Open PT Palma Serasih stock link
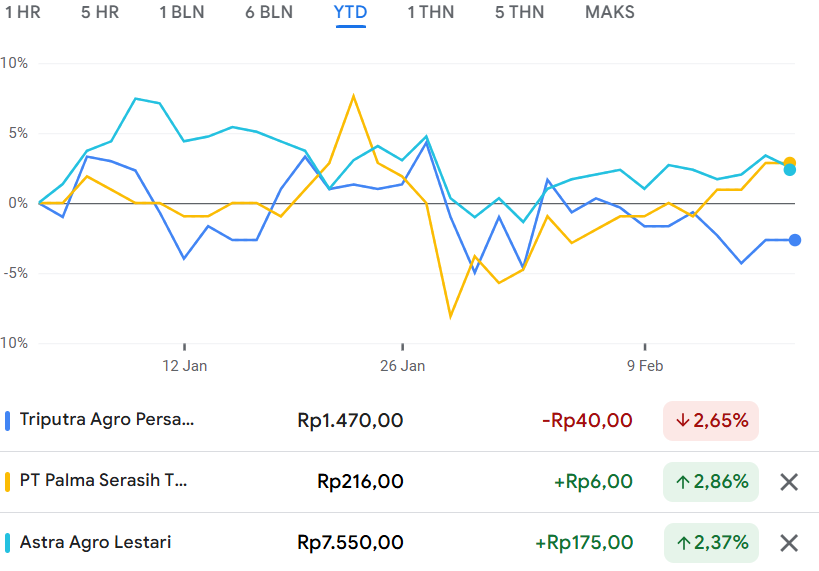 [x=103, y=481]
